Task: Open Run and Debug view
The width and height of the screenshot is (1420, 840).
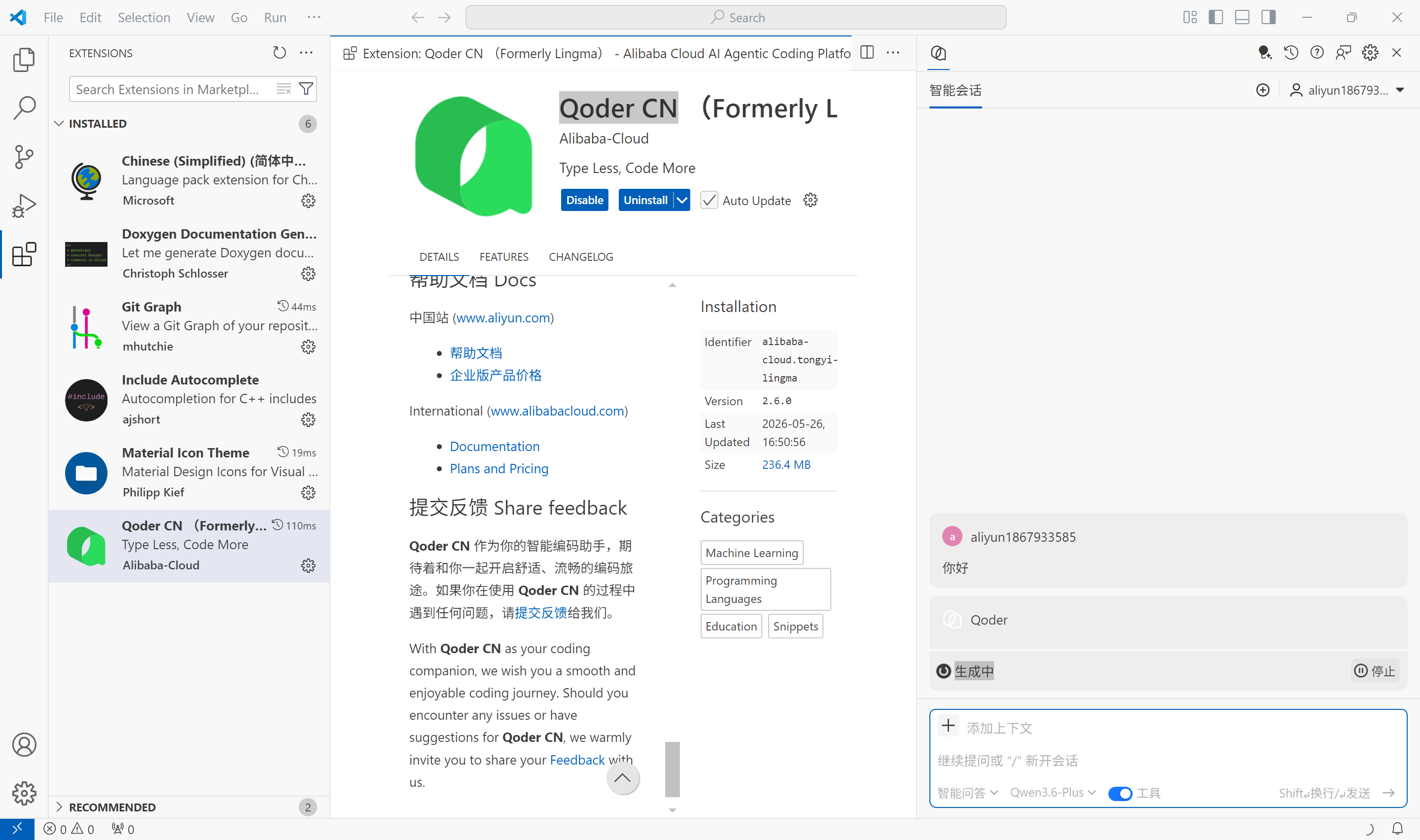Action: 24,206
